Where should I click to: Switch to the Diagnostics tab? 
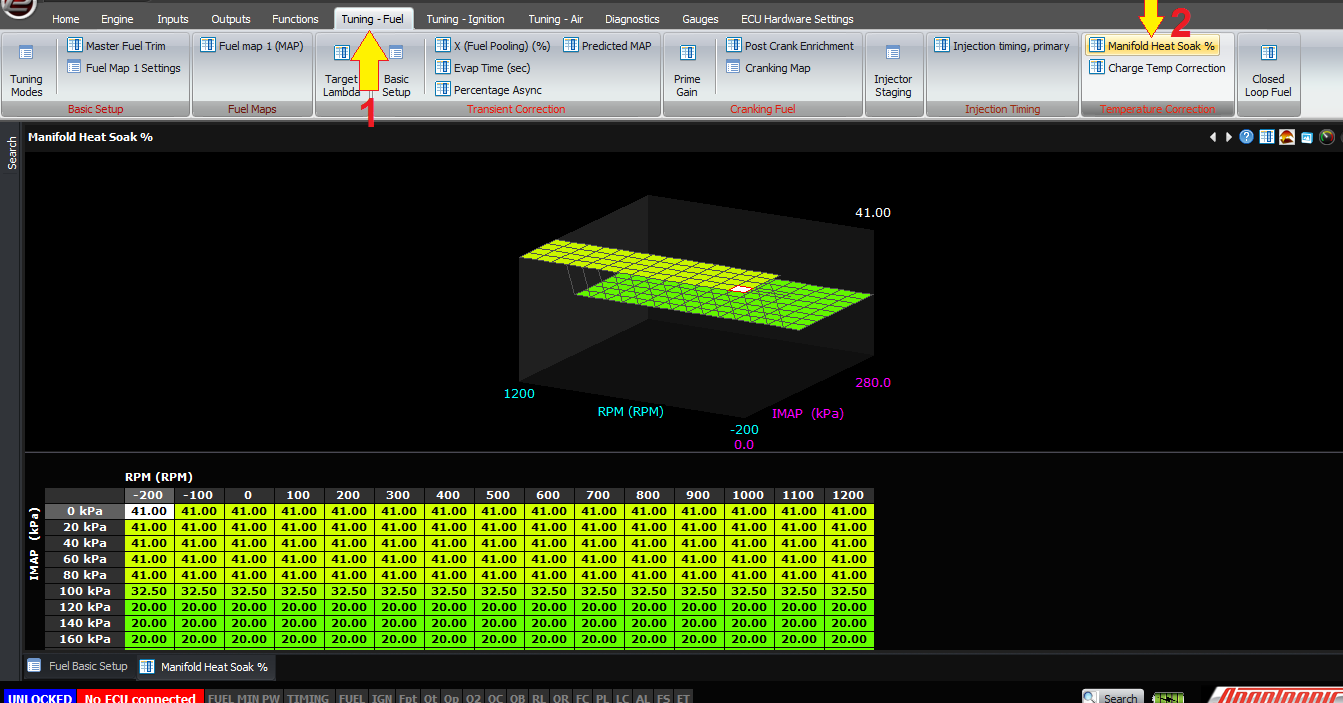(x=632, y=19)
